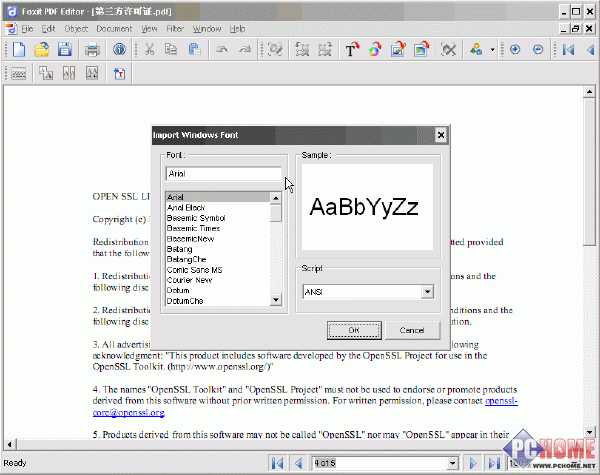Viewport: 600px width, 475px height.
Task: Click the New document icon
Action: (18, 50)
